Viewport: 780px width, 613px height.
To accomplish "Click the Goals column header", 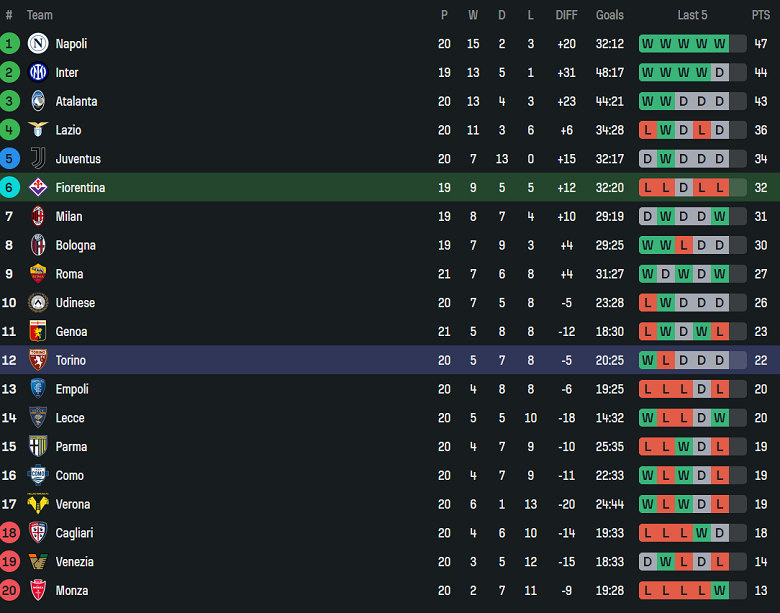I will point(610,15).
